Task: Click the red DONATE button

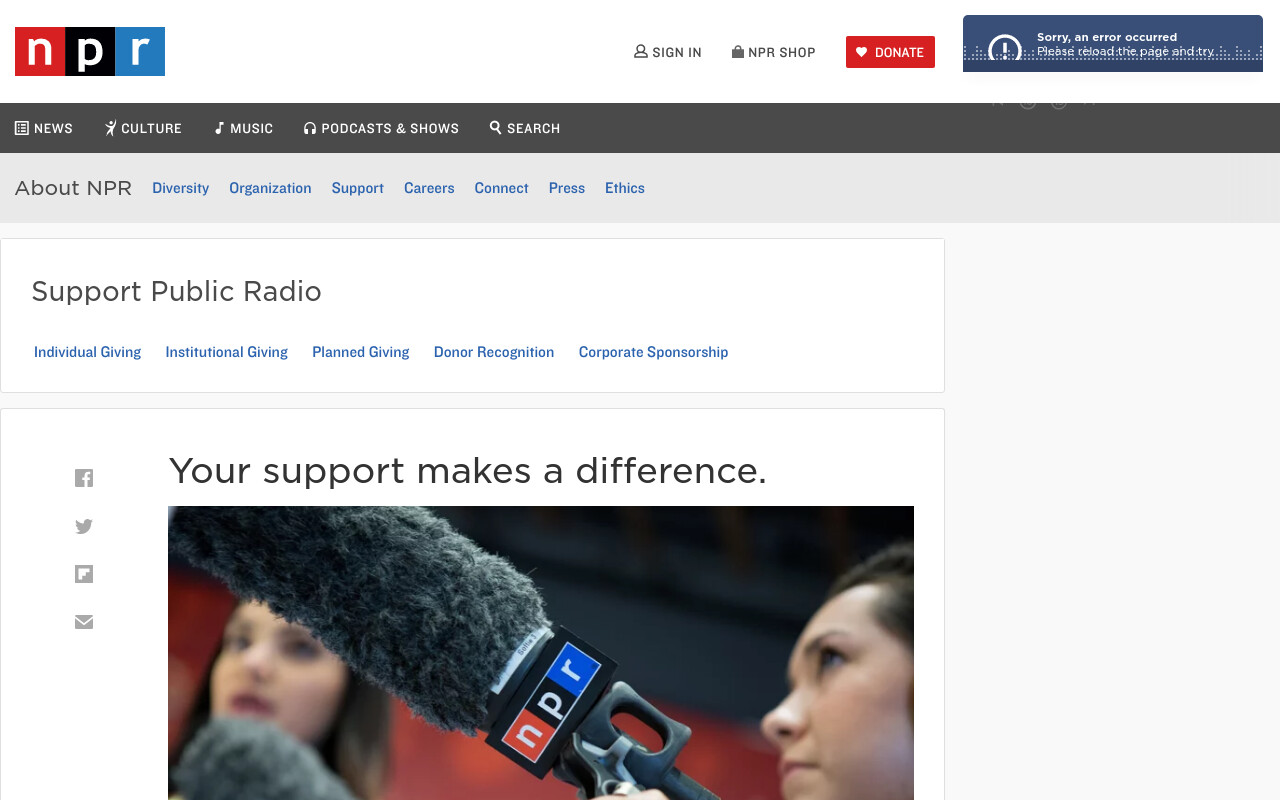Action: [890, 52]
